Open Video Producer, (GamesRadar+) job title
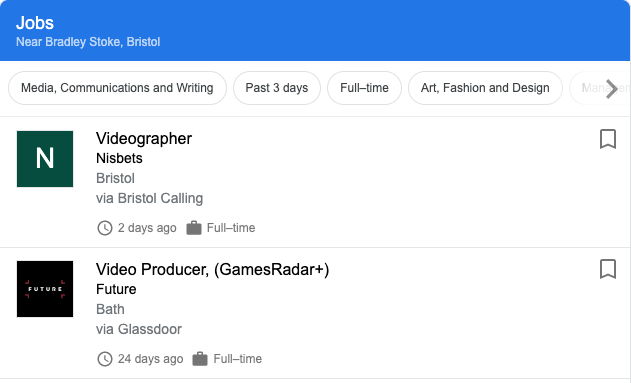 point(212,270)
